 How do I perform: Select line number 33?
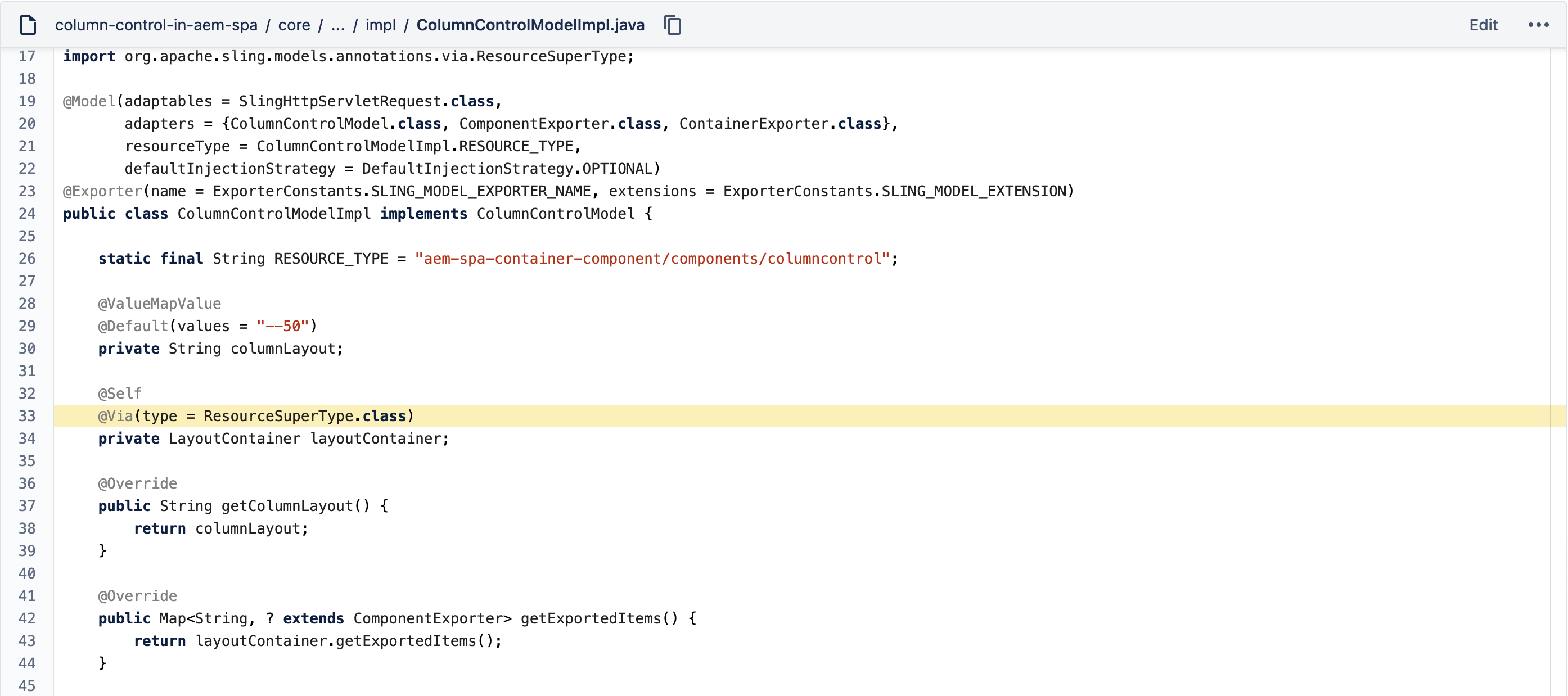[28, 415]
